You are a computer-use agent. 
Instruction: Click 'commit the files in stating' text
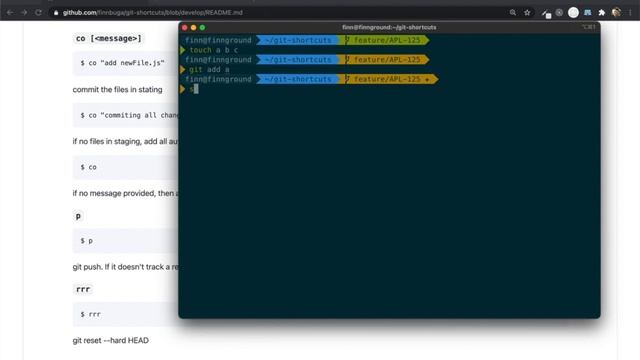pos(118,89)
